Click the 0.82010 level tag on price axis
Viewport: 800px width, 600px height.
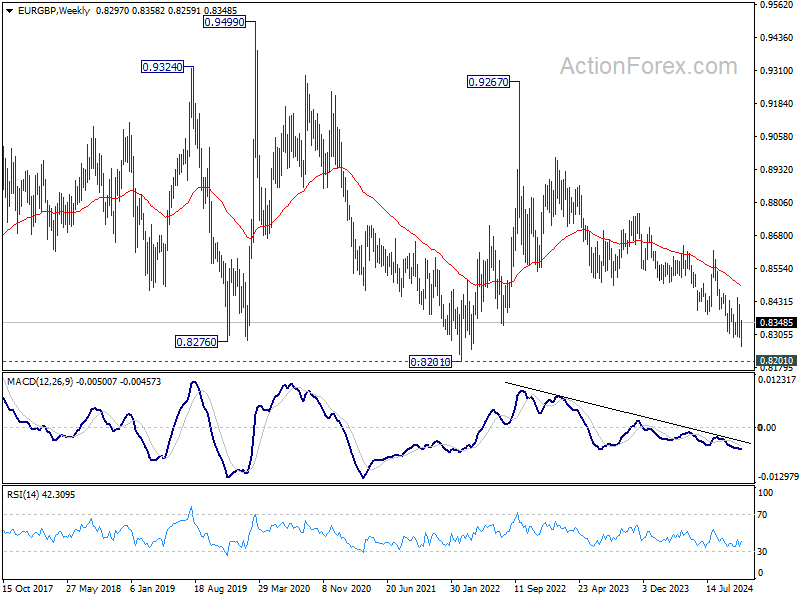(x=776, y=360)
